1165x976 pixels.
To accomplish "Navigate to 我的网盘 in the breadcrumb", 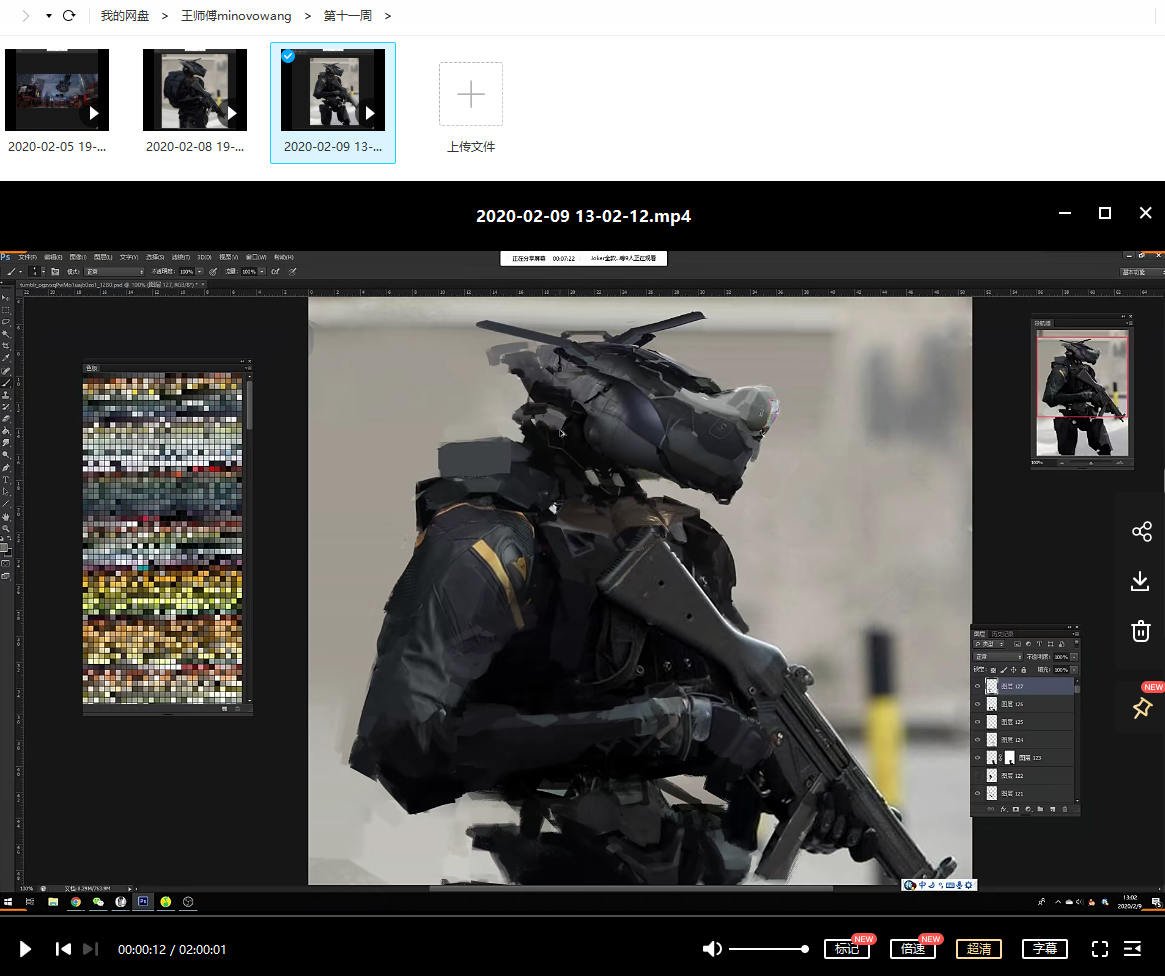I will [125, 16].
